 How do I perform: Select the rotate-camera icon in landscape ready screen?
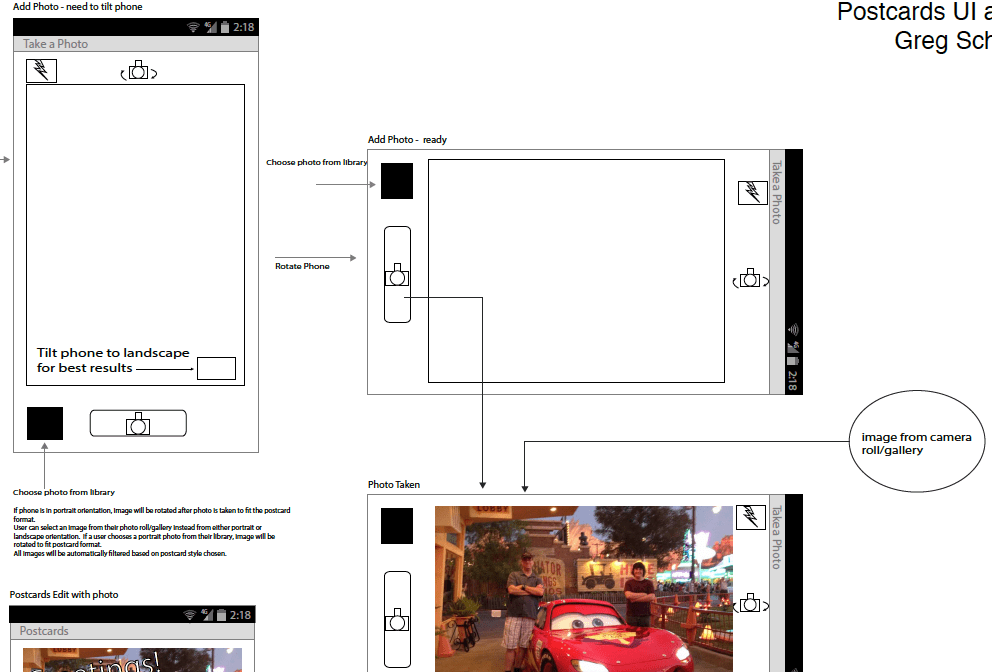tap(750, 279)
